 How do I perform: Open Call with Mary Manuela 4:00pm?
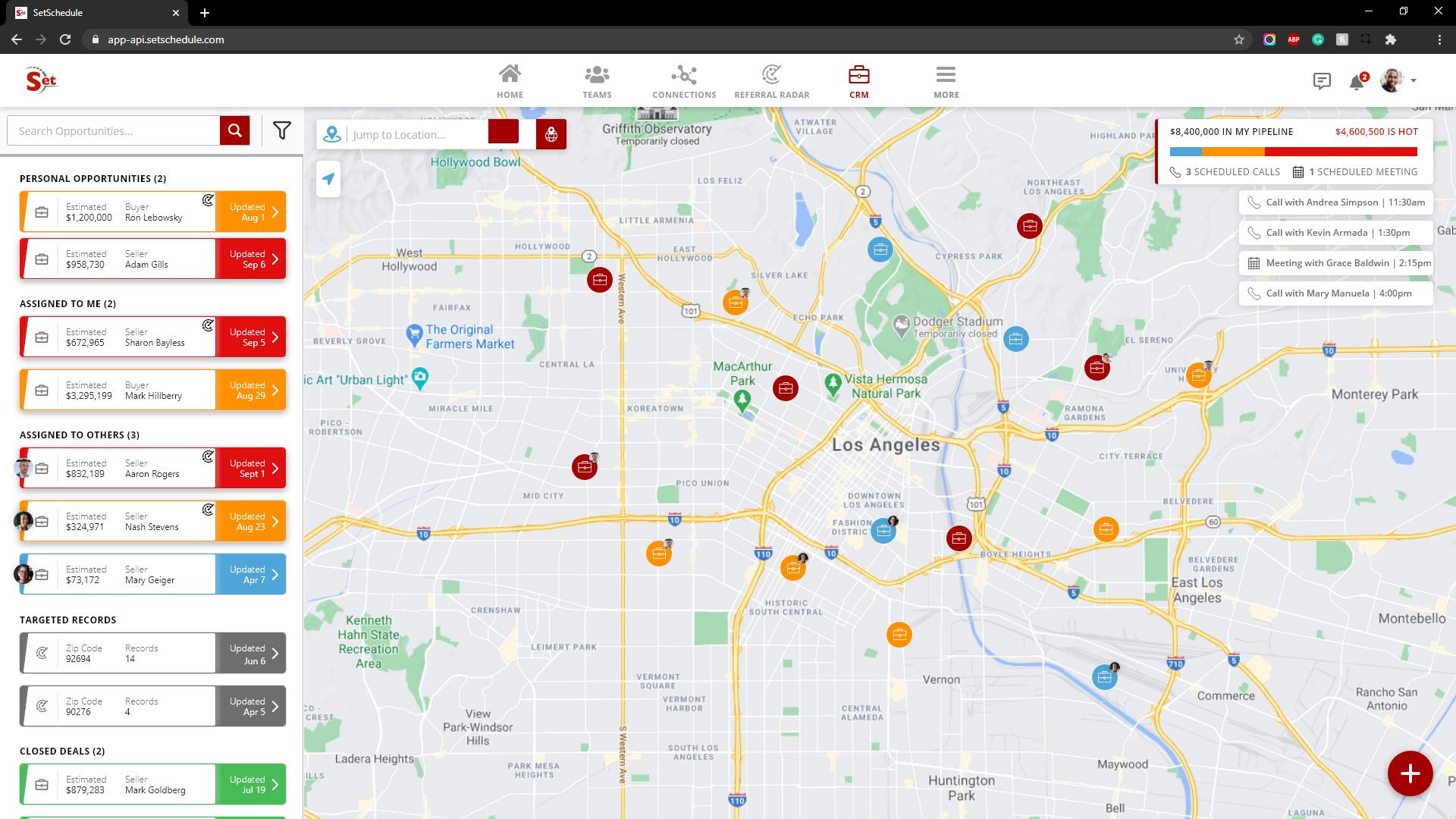click(1336, 293)
